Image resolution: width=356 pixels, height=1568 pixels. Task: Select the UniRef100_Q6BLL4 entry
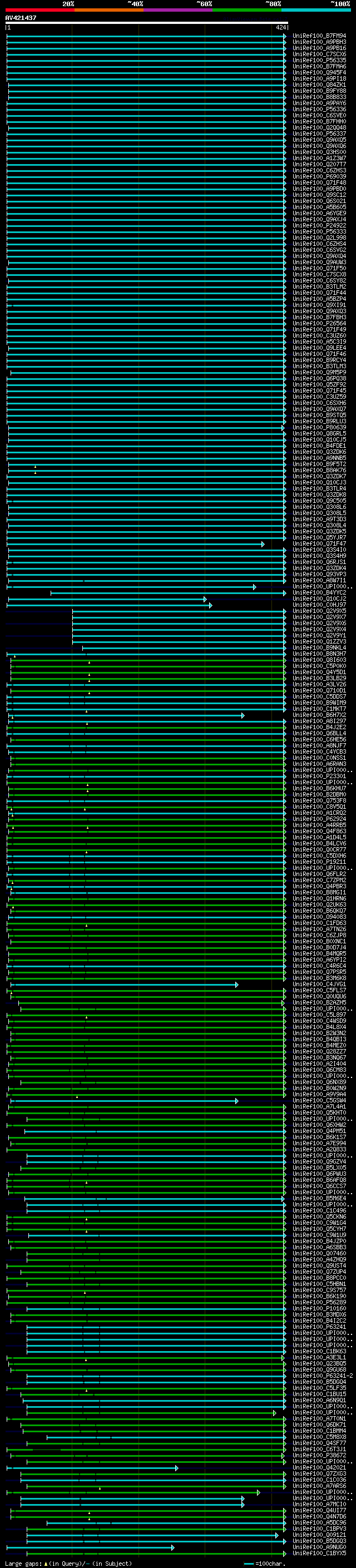[x=319, y=734]
